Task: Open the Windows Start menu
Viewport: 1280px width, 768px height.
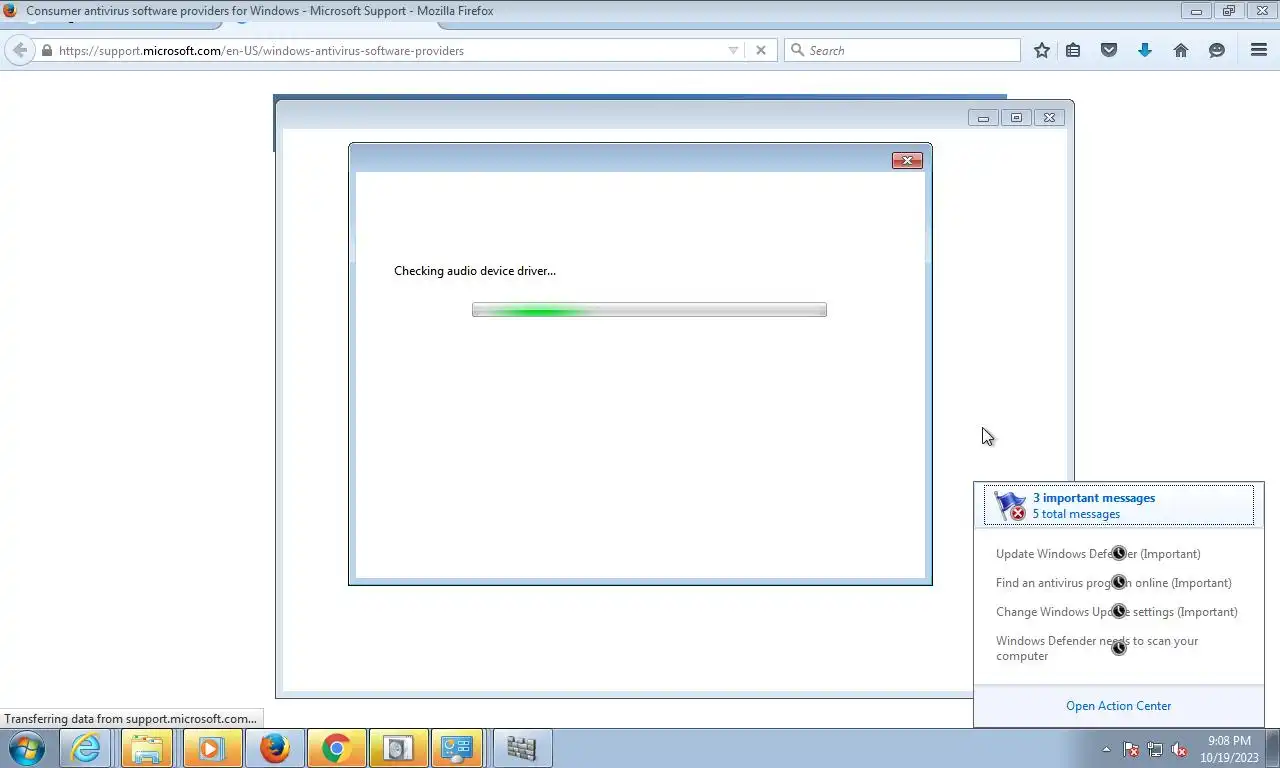Action: 26,748
